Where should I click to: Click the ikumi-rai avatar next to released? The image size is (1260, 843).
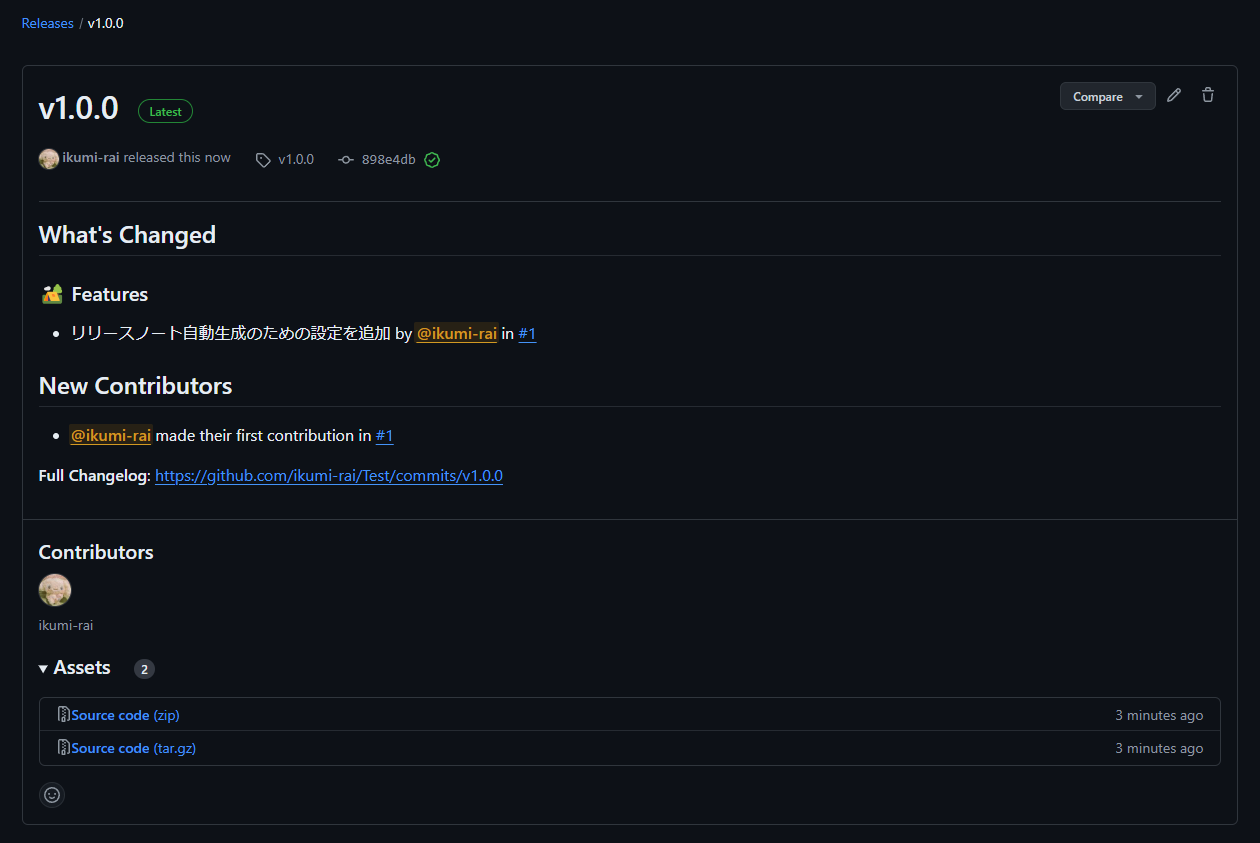tap(49, 159)
